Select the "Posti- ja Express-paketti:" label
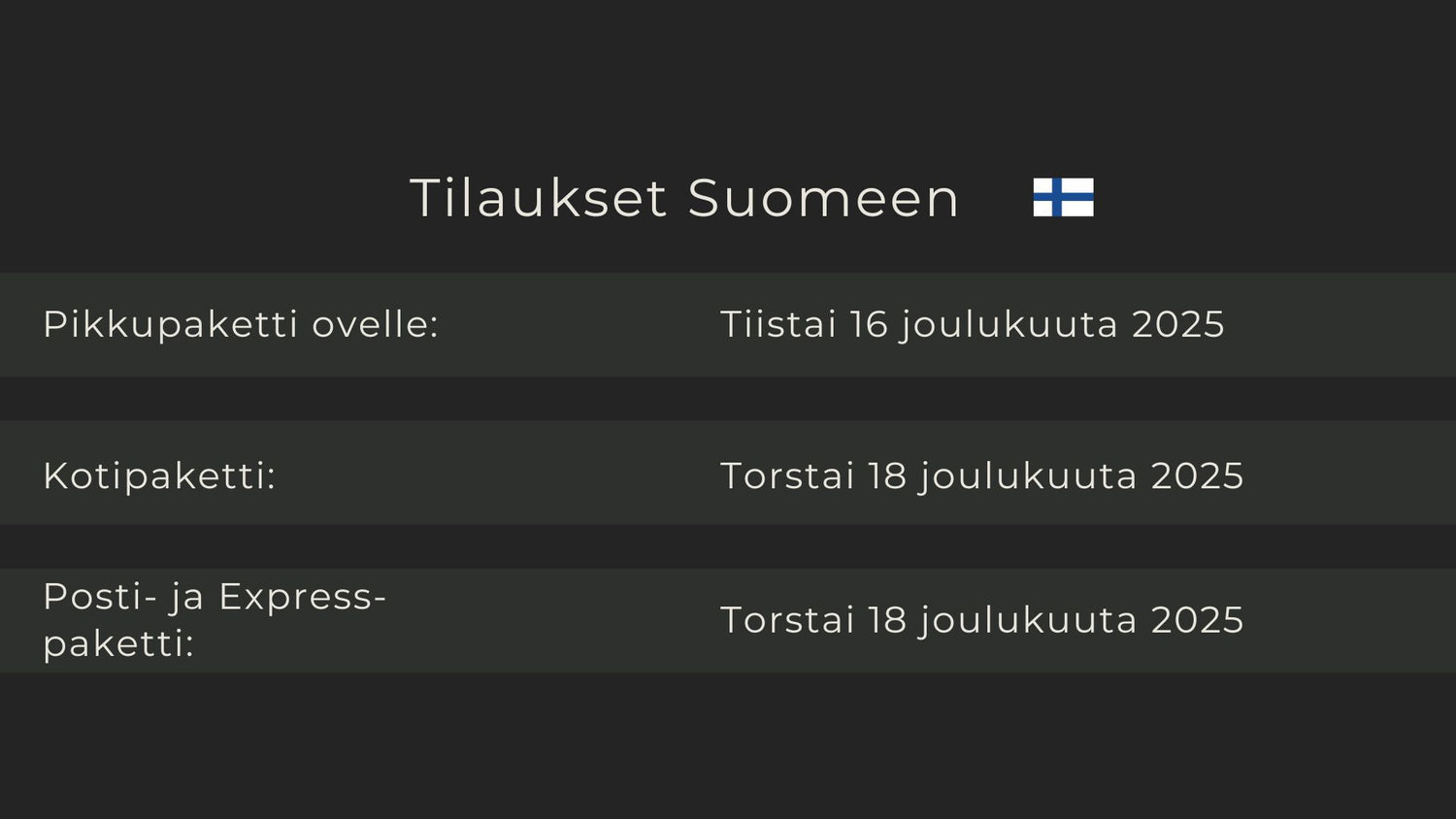This screenshot has height=819, width=1456. (215, 619)
